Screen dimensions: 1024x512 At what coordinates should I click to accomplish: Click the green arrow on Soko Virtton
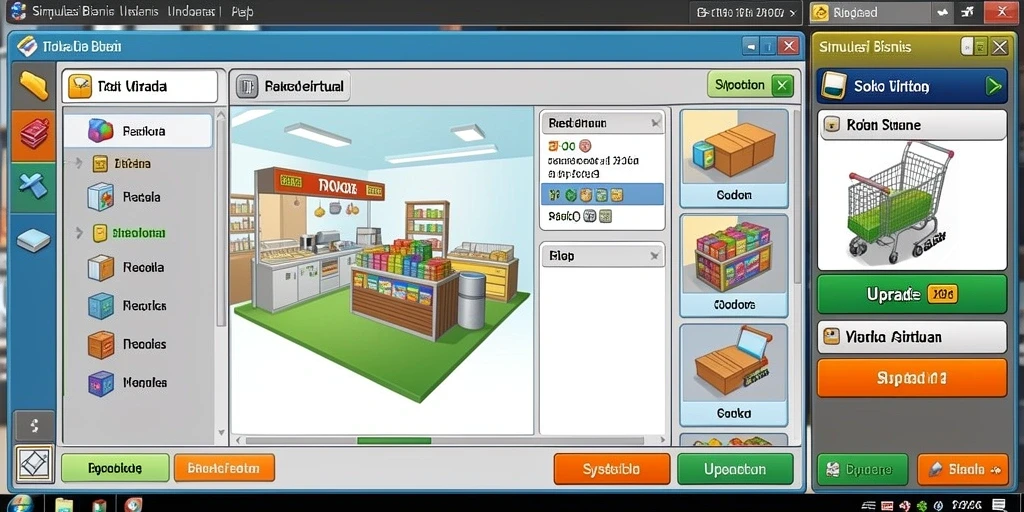993,86
